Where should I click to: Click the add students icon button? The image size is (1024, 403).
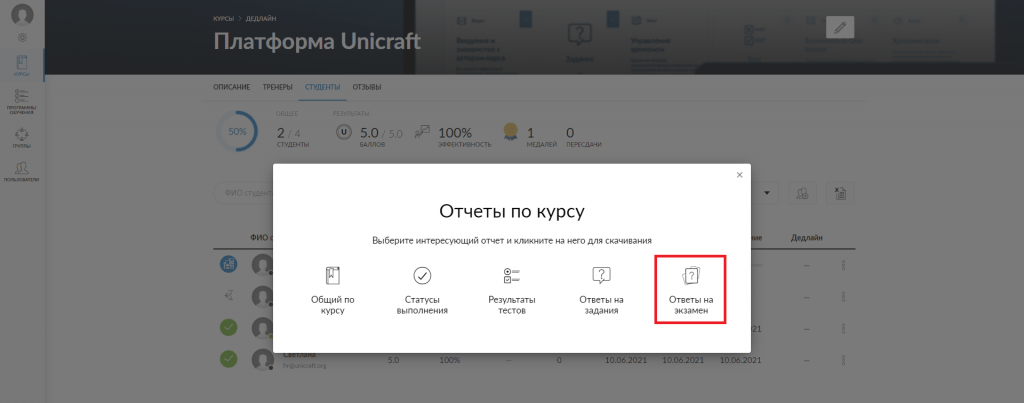(x=802, y=193)
